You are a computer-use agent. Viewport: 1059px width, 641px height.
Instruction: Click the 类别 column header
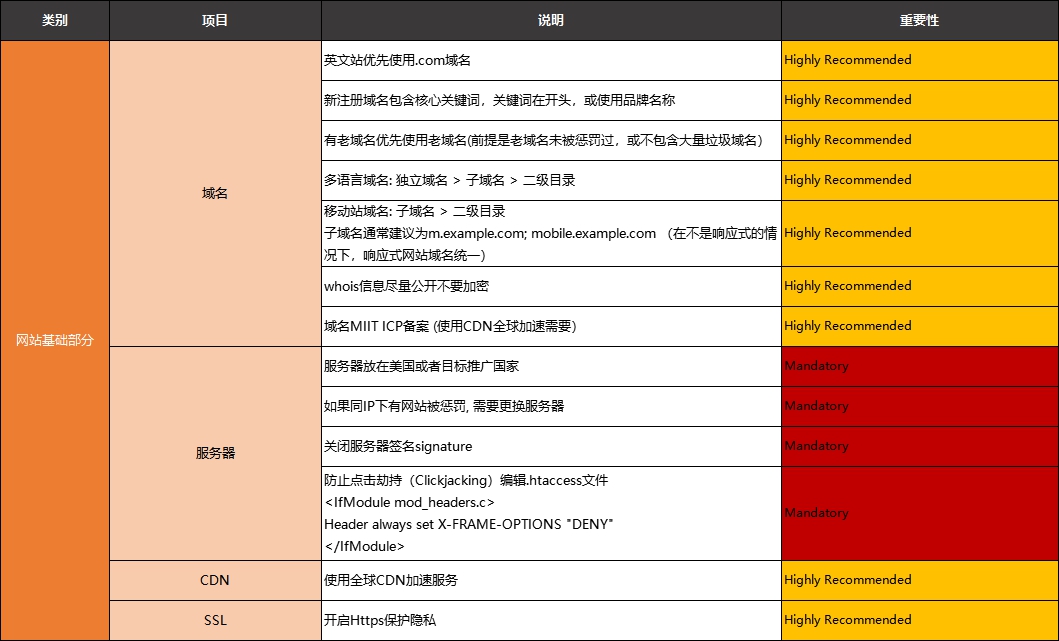click(x=55, y=20)
